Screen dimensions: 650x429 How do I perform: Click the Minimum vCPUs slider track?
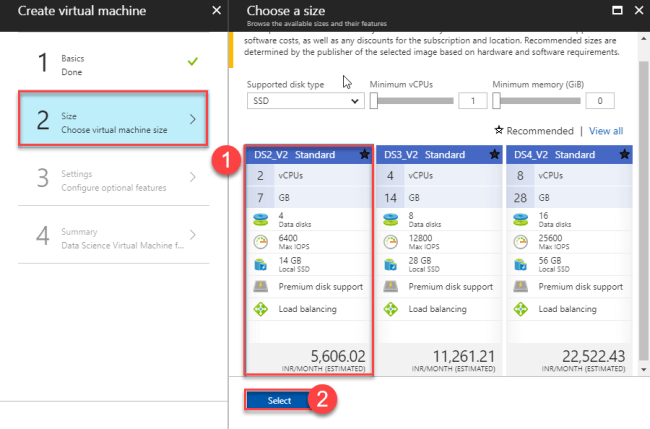point(415,101)
